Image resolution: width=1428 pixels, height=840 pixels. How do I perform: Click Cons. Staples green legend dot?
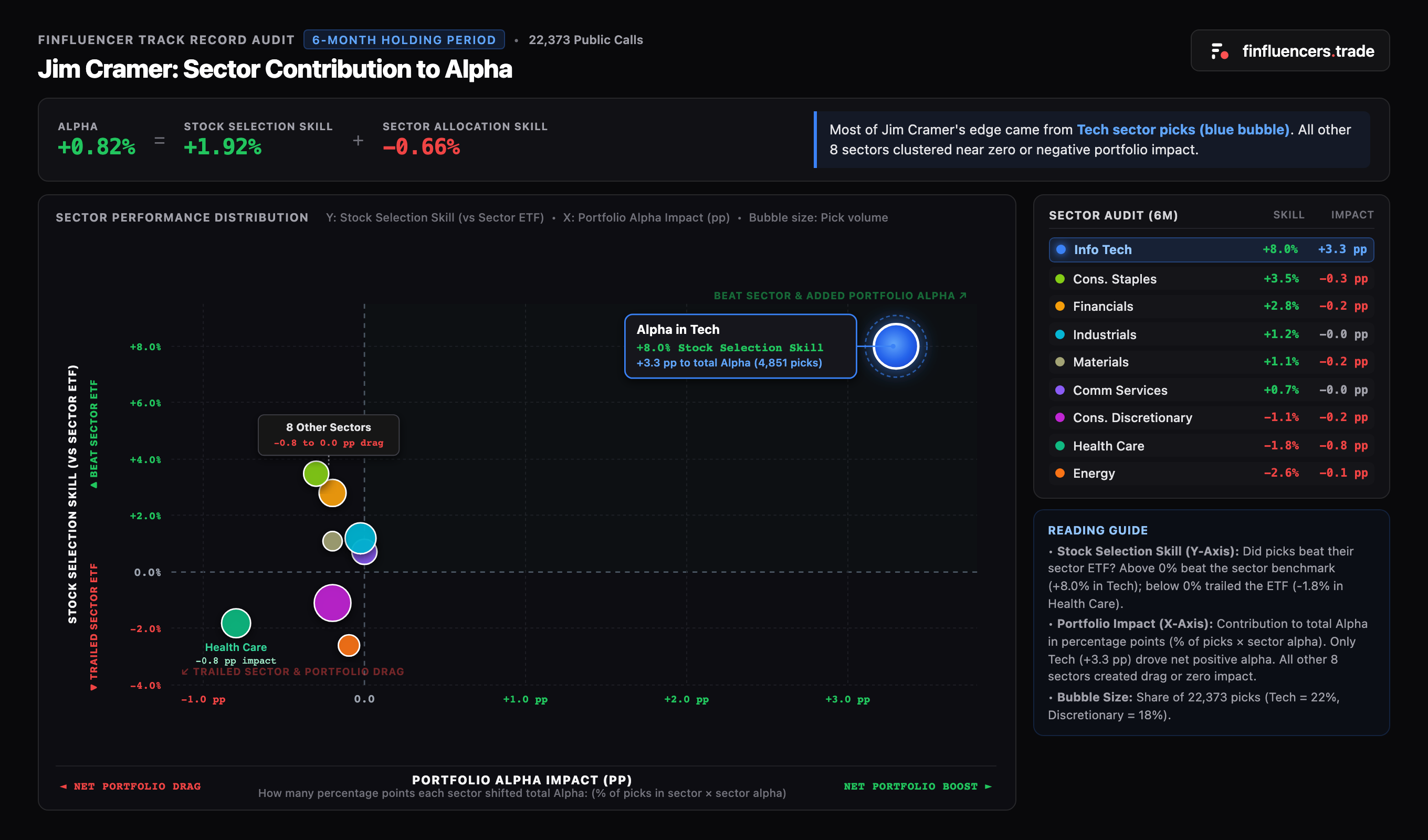point(1059,279)
